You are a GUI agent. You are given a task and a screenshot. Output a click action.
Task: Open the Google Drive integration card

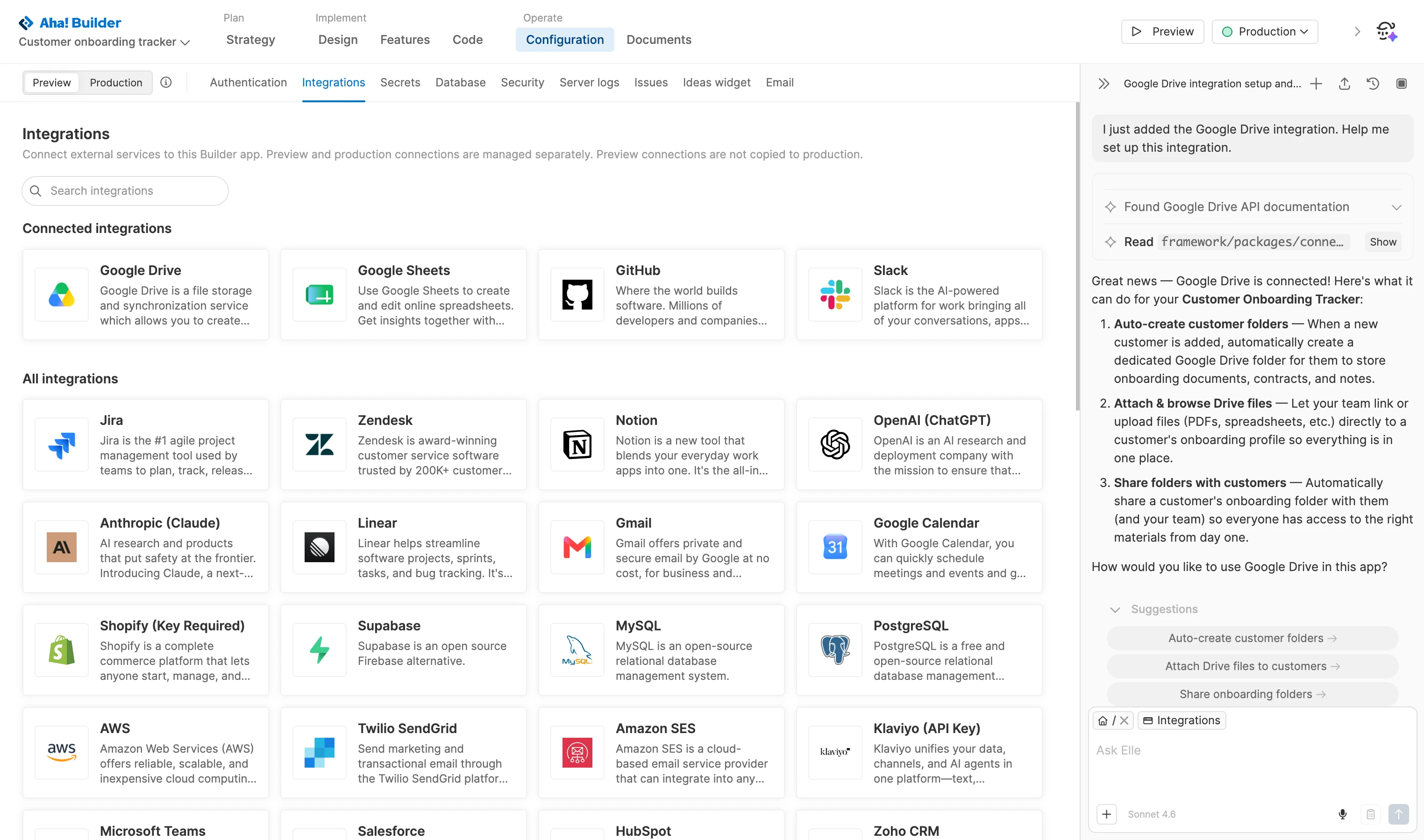[145, 294]
